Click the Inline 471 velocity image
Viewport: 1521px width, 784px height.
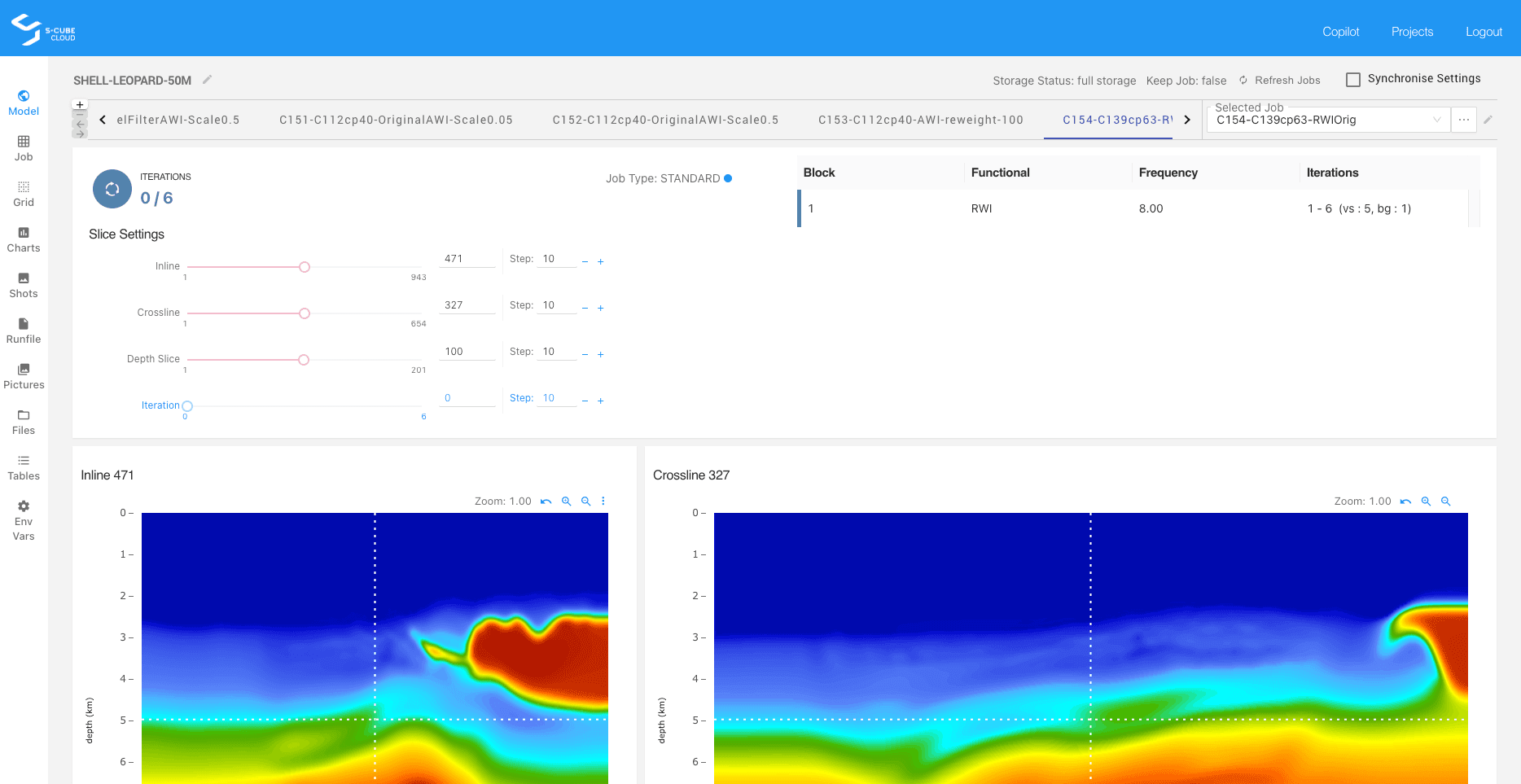point(375,648)
